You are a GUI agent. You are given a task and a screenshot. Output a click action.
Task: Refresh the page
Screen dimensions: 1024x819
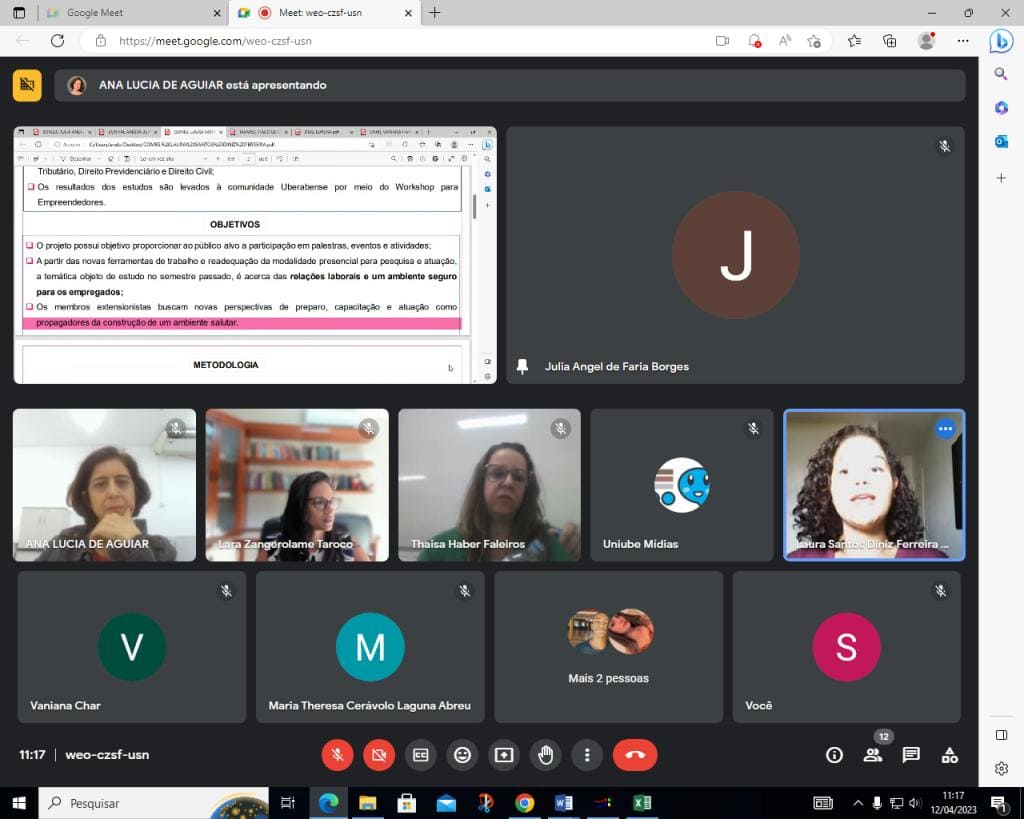click(x=57, y=41)
